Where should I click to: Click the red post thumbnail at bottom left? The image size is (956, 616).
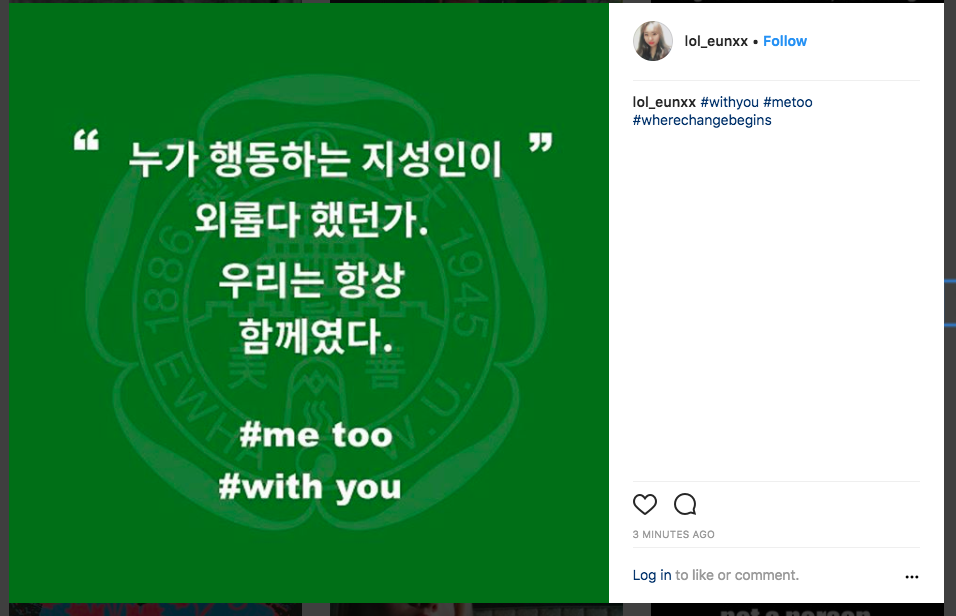(x=155, y=611)
